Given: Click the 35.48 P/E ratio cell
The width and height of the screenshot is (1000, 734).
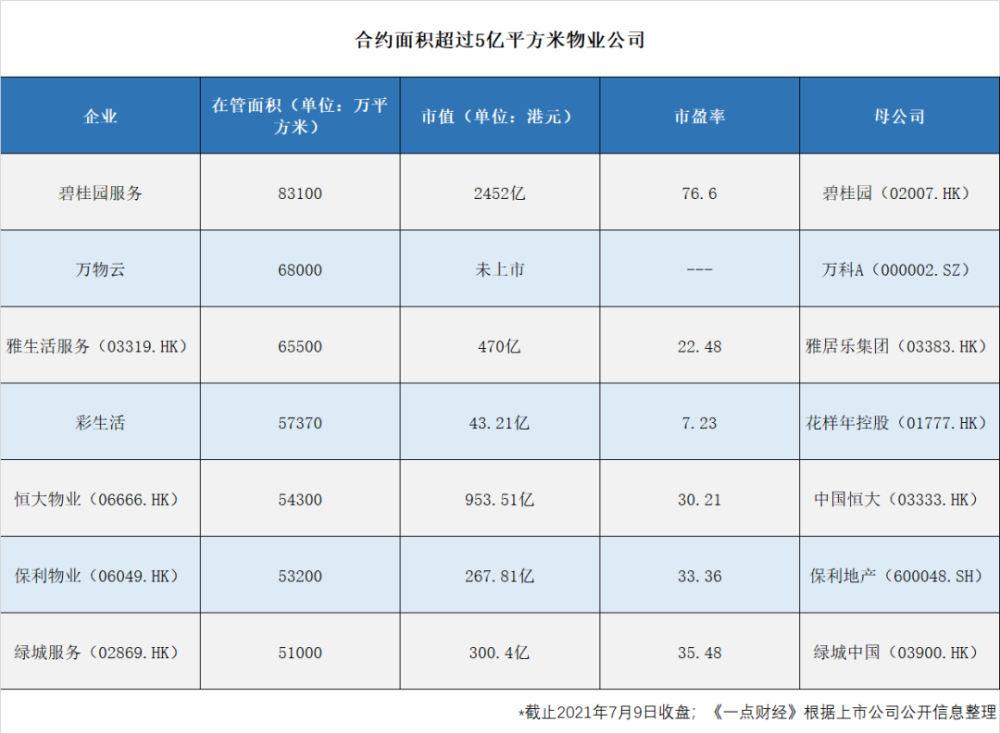Looking at the screenshot, I should pos(700,652).
